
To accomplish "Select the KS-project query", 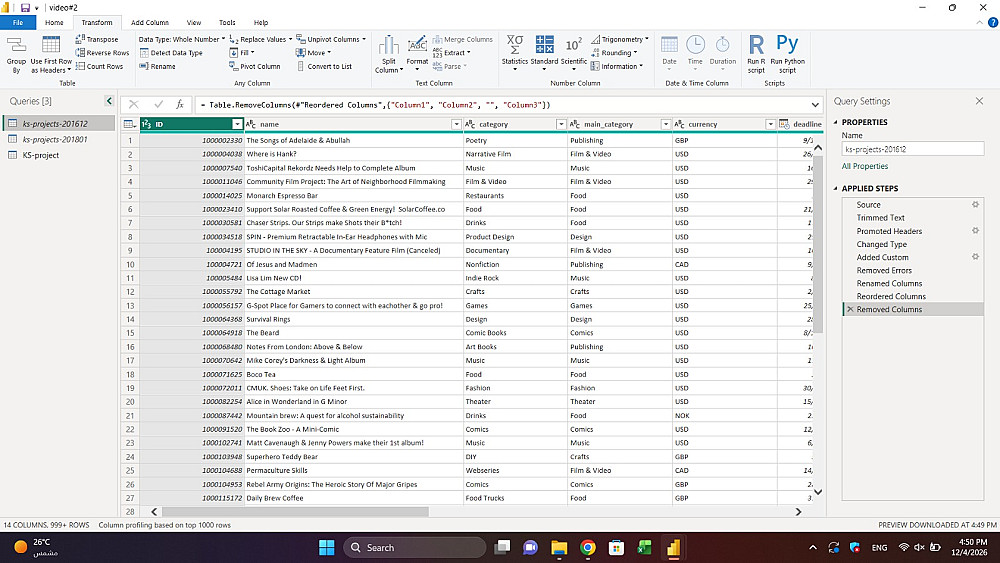I will coord(40,155).
